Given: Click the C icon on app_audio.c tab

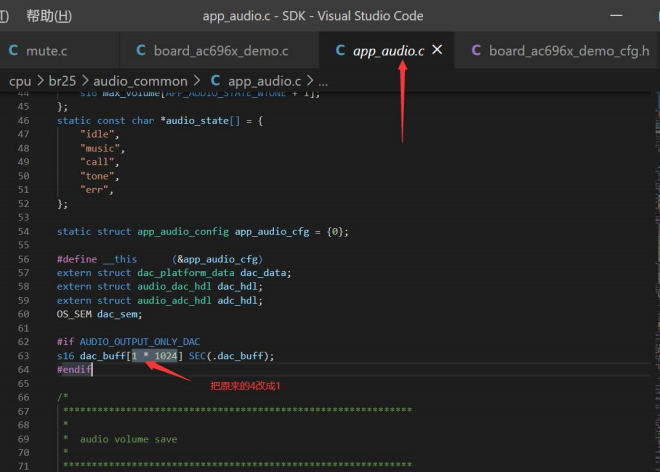Looking at the screenshot, I should coord(340,51).
